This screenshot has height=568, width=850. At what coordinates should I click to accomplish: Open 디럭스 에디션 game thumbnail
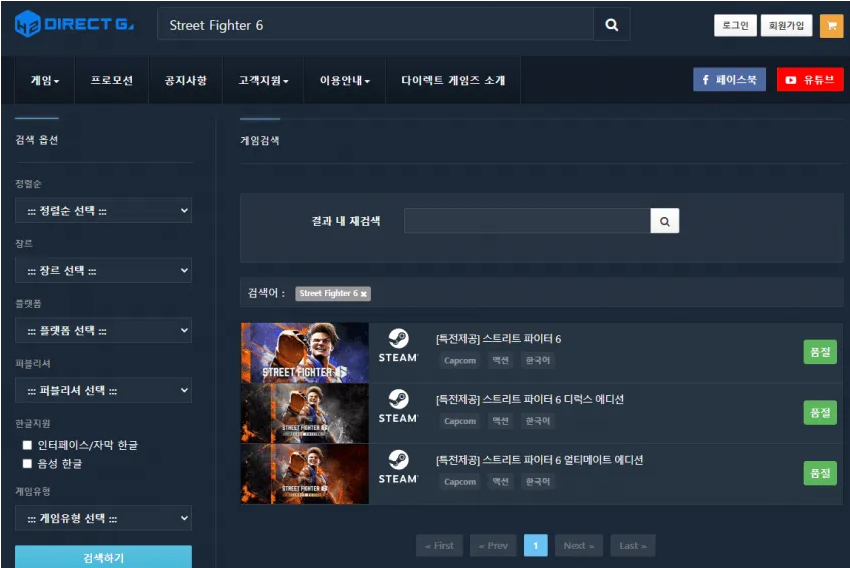pyautogui.click(x=305, y=414)
